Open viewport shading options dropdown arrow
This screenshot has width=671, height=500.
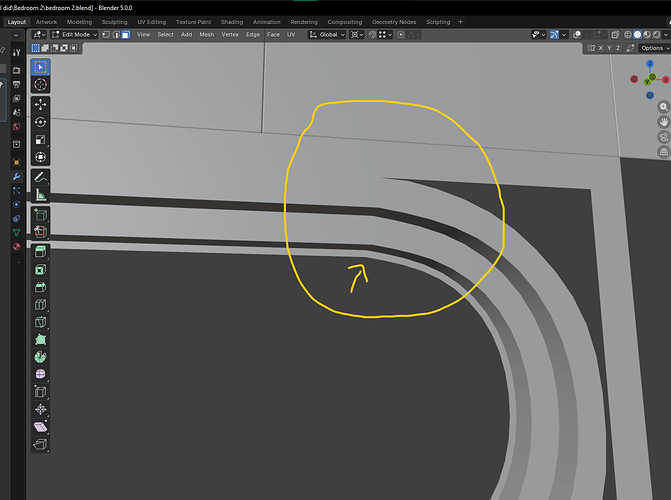pyautogui.click(x=666, y=35)
